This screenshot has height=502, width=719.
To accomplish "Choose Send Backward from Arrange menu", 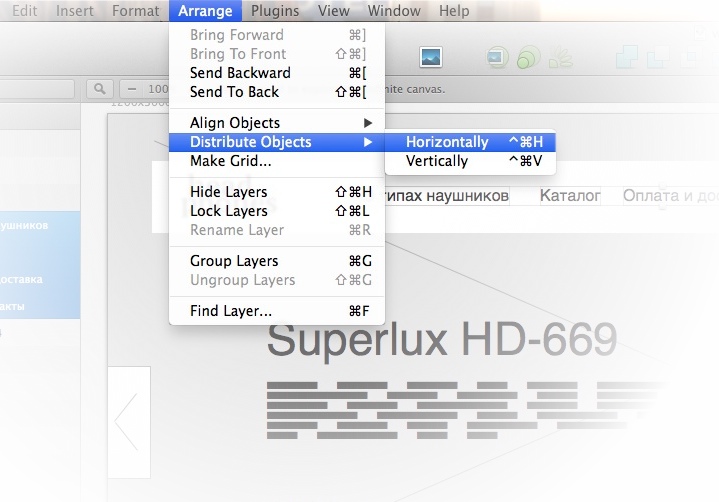I will 277,73.
